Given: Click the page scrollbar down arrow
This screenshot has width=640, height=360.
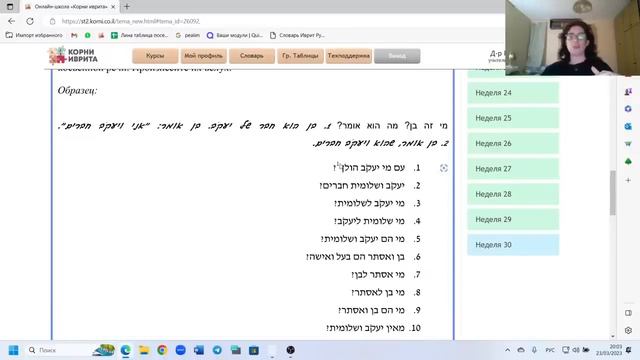Looking at the screenshot, I should [613, 336].
